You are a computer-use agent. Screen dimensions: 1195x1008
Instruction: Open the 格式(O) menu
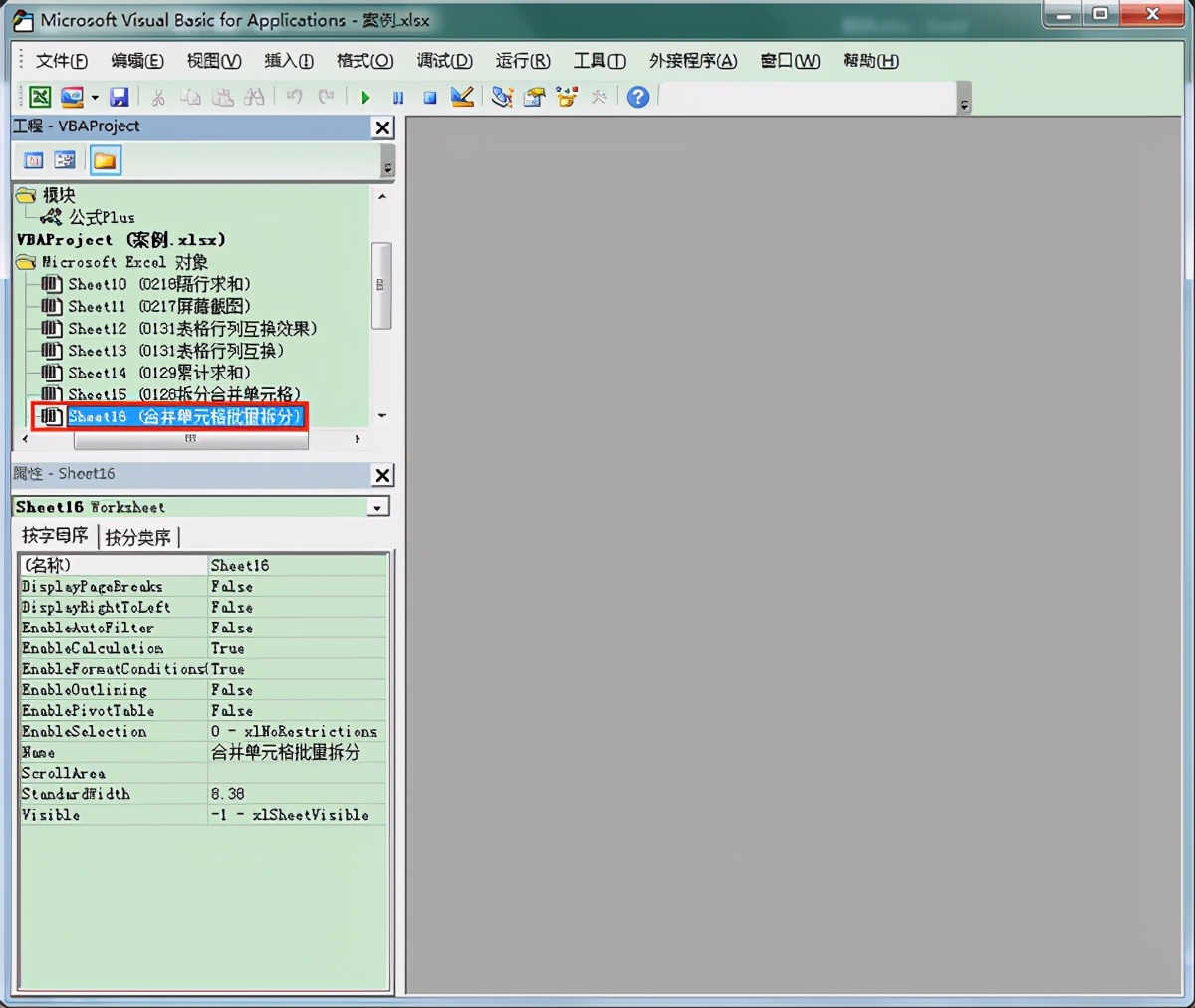[365, 61]
